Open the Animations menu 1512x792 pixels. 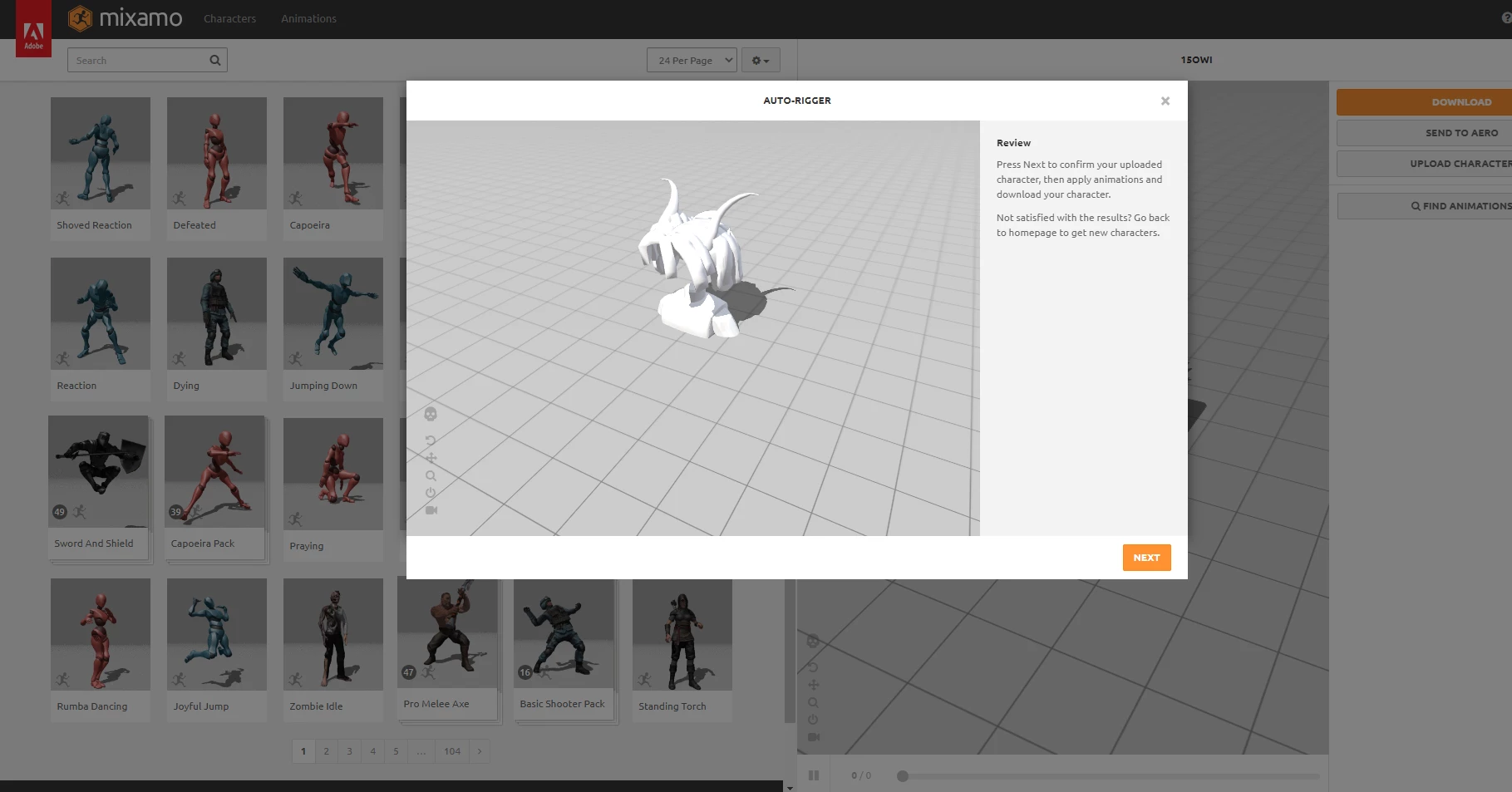(x=308, y=18)
